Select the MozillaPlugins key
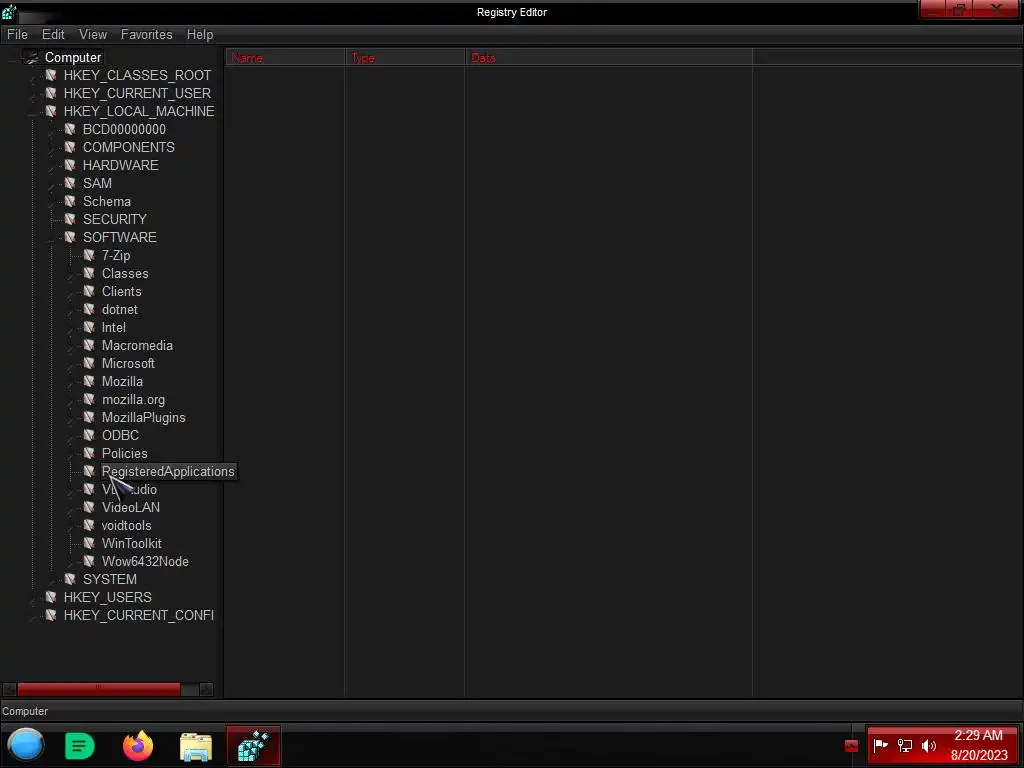The width and height of the screenshot is (1024, 768). point(144,417)
